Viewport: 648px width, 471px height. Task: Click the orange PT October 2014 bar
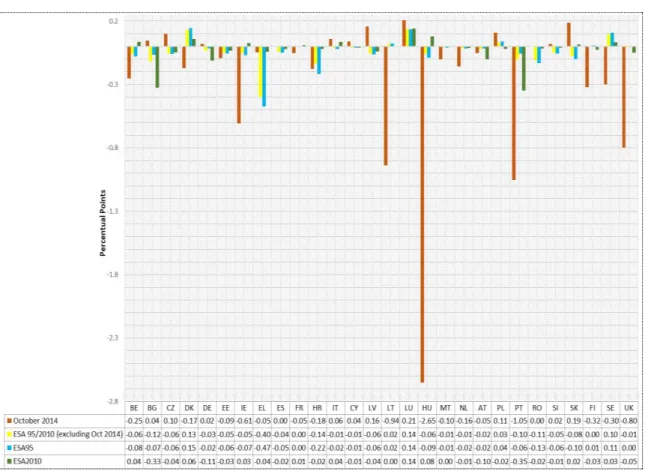[514, 113]
